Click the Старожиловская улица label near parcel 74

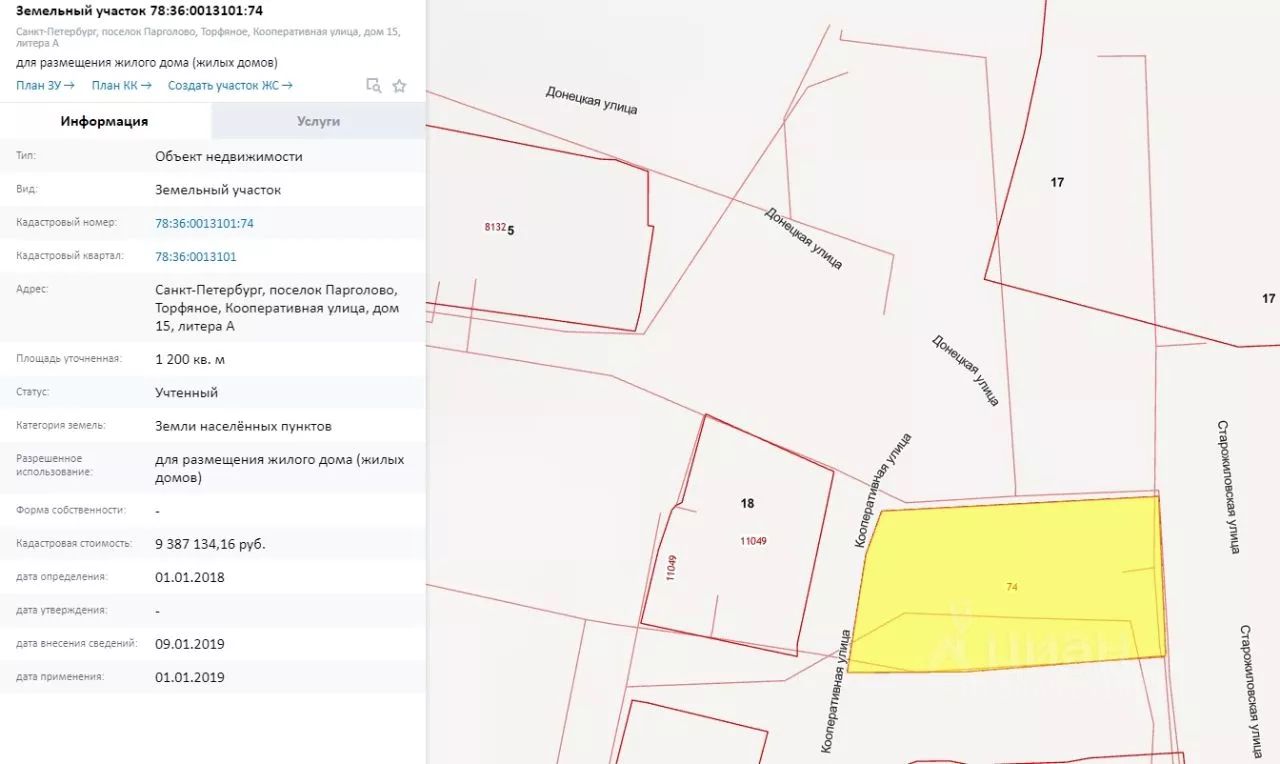(x=1229, y=486)
